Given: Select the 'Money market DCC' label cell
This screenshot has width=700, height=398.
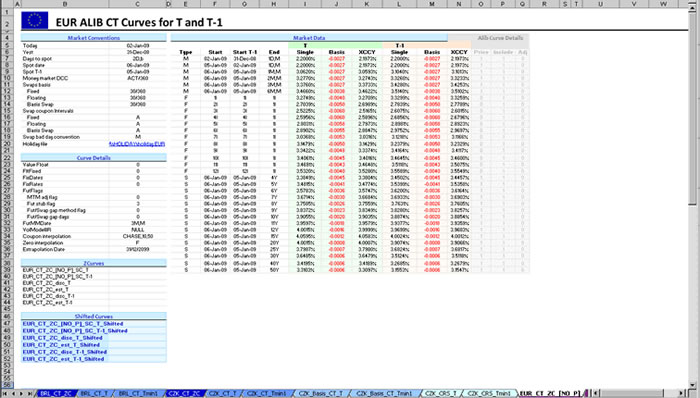Looking at the screenshot, I should coord(65,78).
